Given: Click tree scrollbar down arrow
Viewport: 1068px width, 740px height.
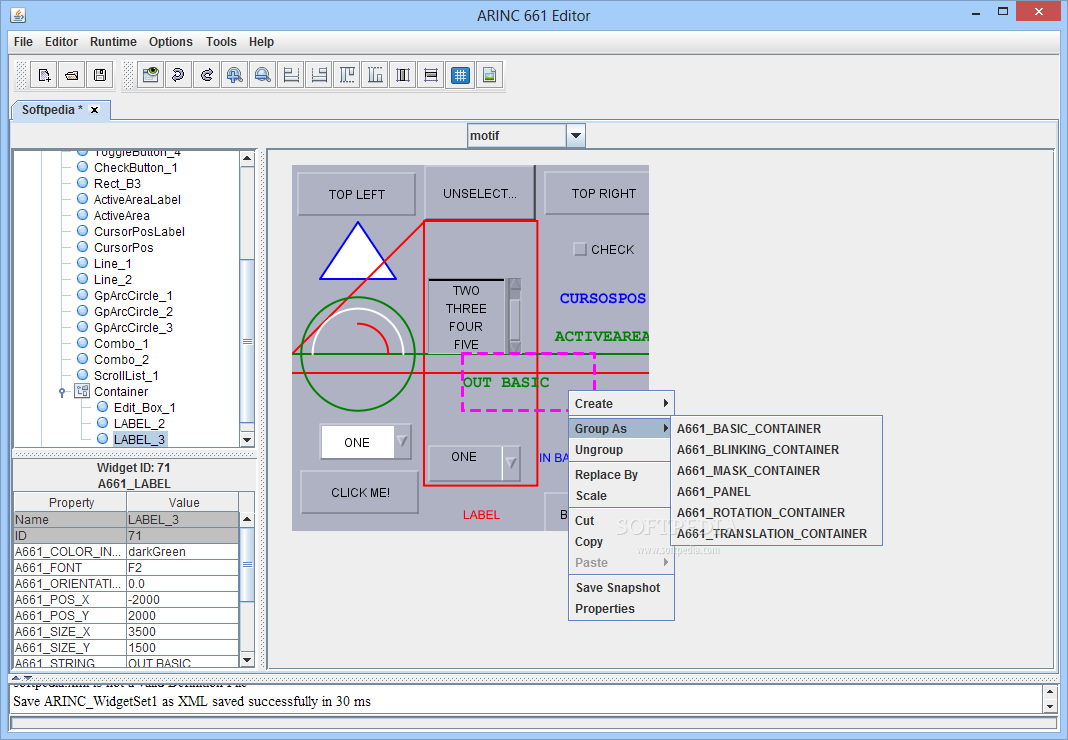Looking at the screenshot, I should tap(247, 440).
